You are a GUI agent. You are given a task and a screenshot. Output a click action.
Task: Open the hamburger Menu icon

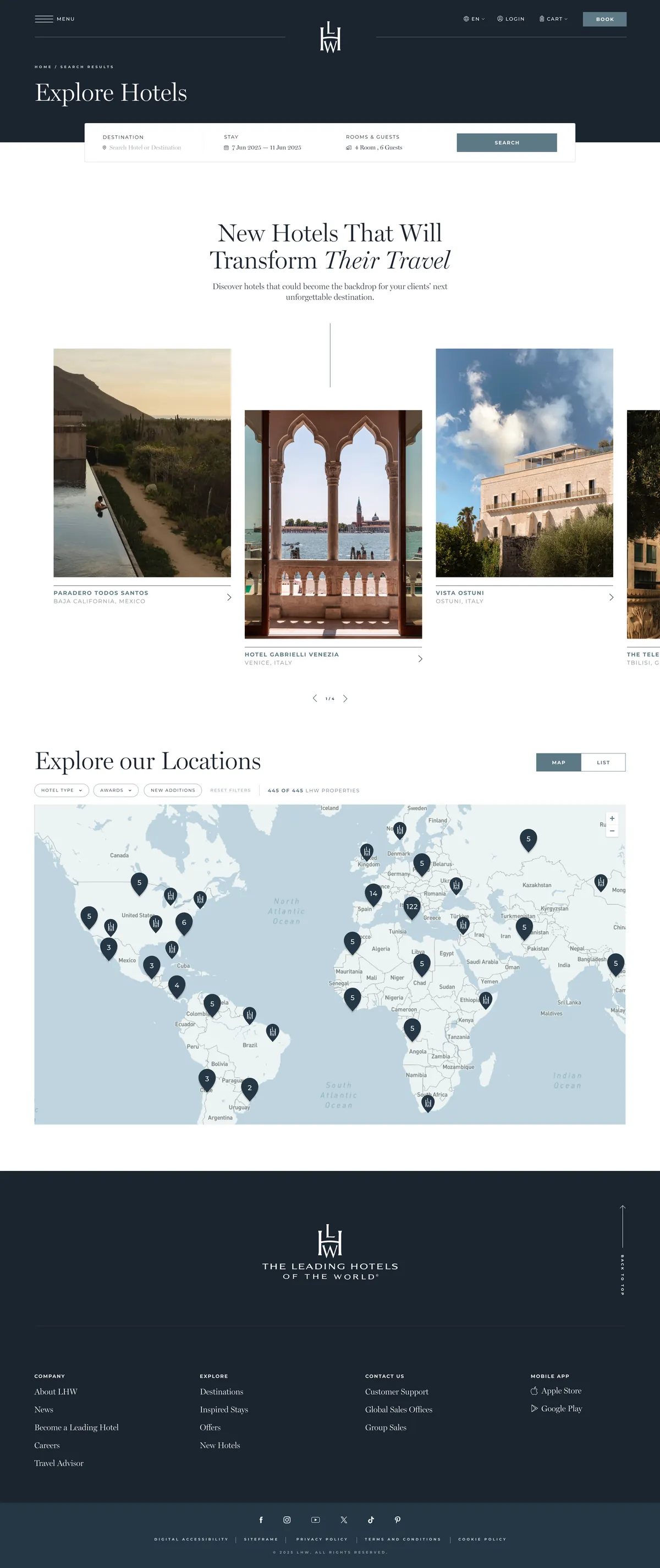point(44,19)
